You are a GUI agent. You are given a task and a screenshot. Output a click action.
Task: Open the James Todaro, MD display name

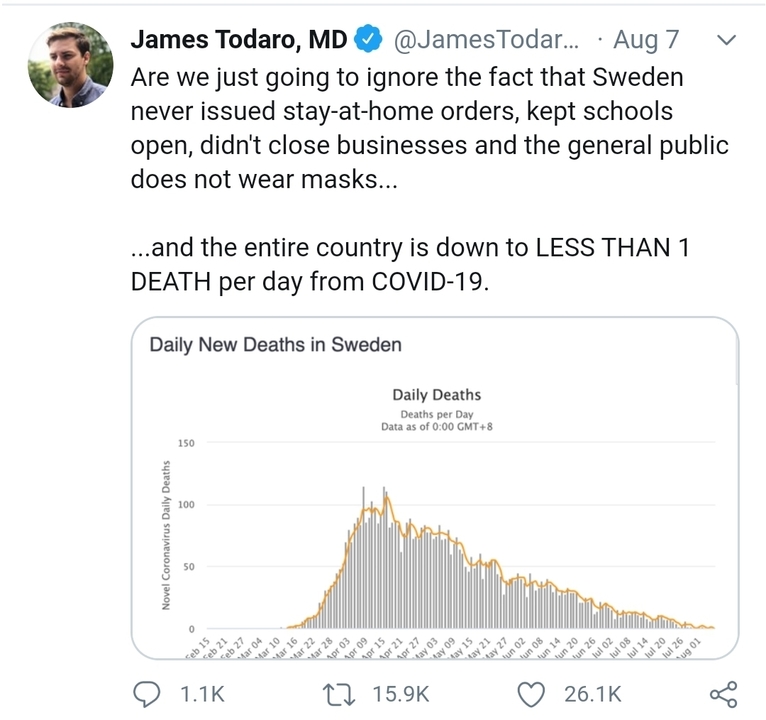[239, 40]
